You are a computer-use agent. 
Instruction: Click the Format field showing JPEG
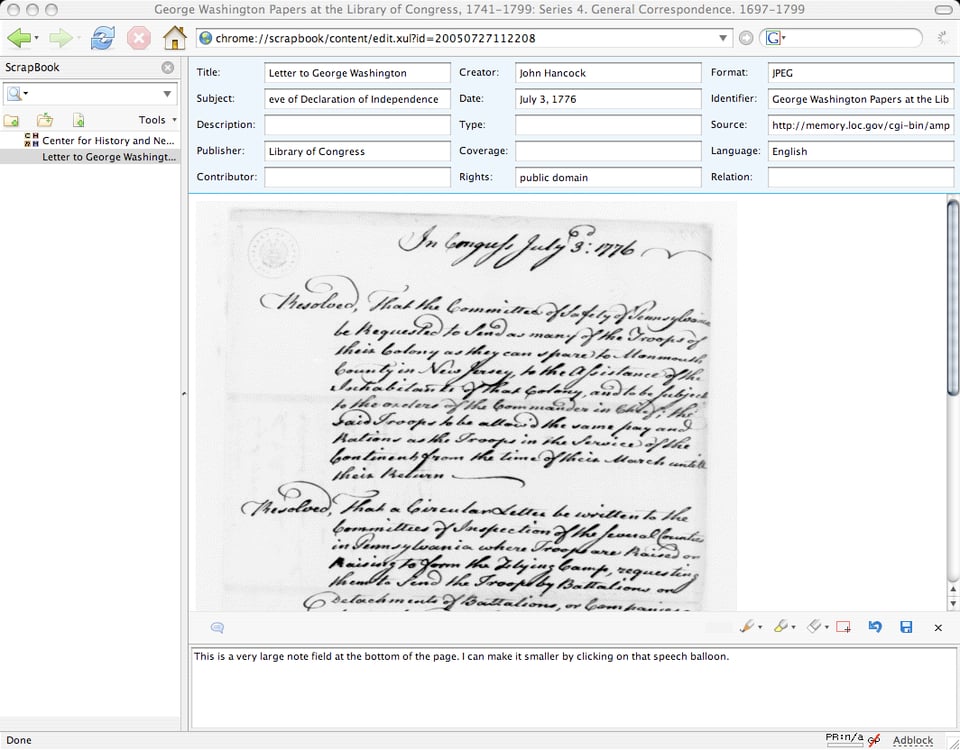pyautogui.click(x=861, y=73)
